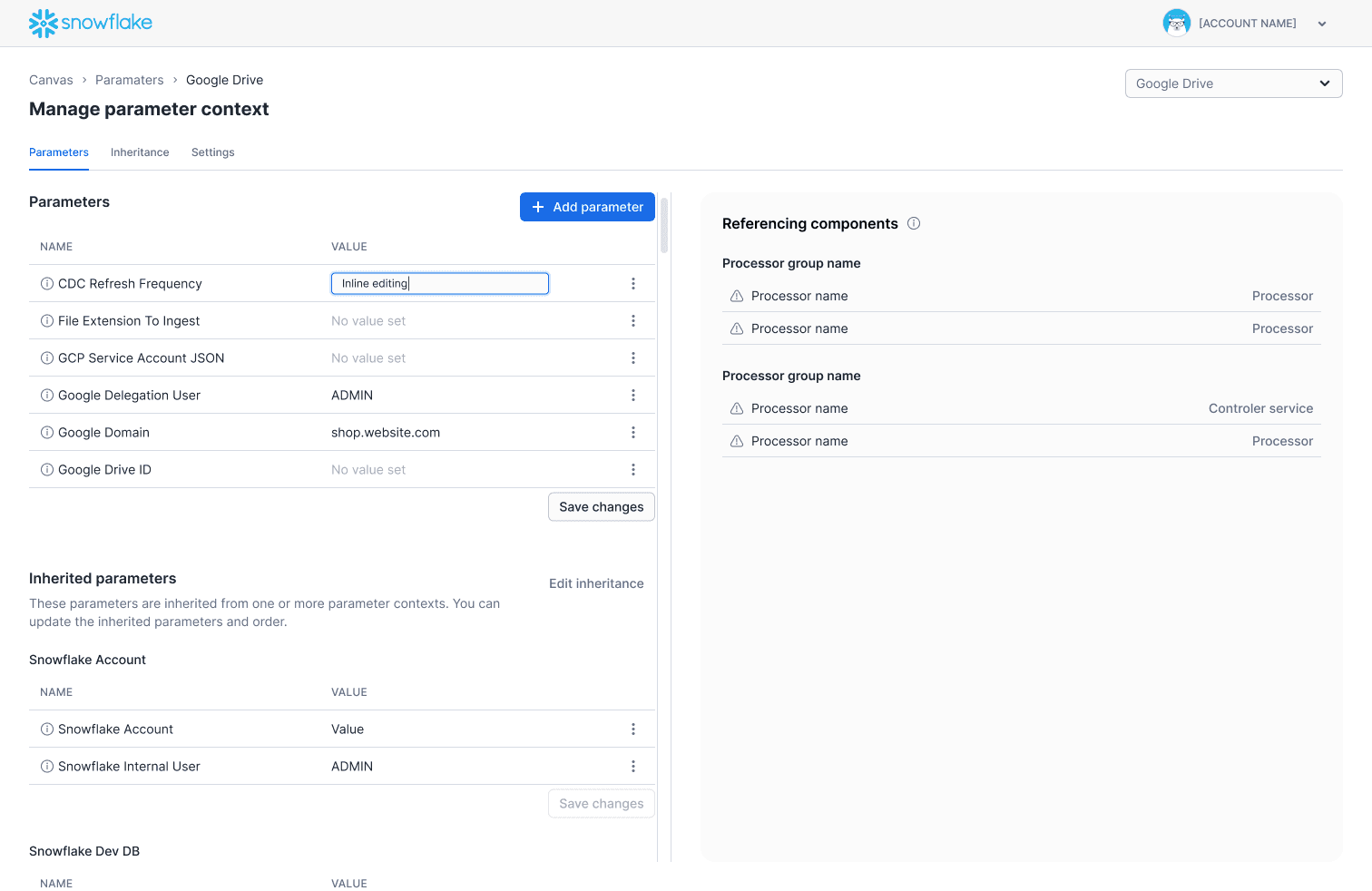Open more options for Snowflake Internal User

[633, 767]
